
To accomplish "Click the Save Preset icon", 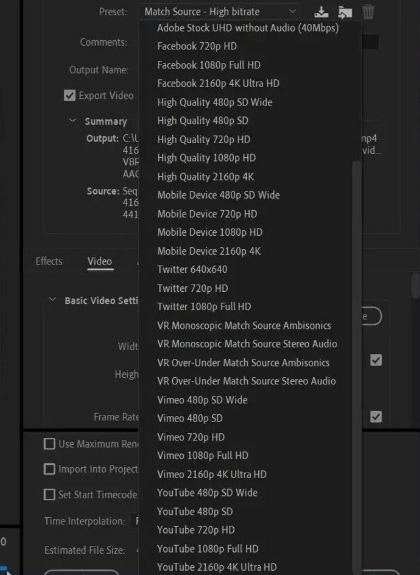I will (321, 12).
